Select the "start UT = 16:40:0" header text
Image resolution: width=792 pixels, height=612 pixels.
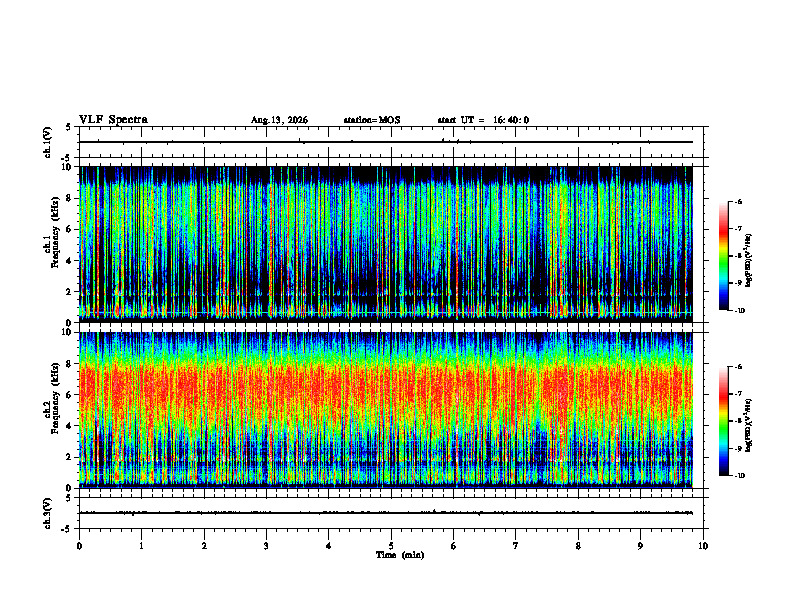tap(483, 120)
